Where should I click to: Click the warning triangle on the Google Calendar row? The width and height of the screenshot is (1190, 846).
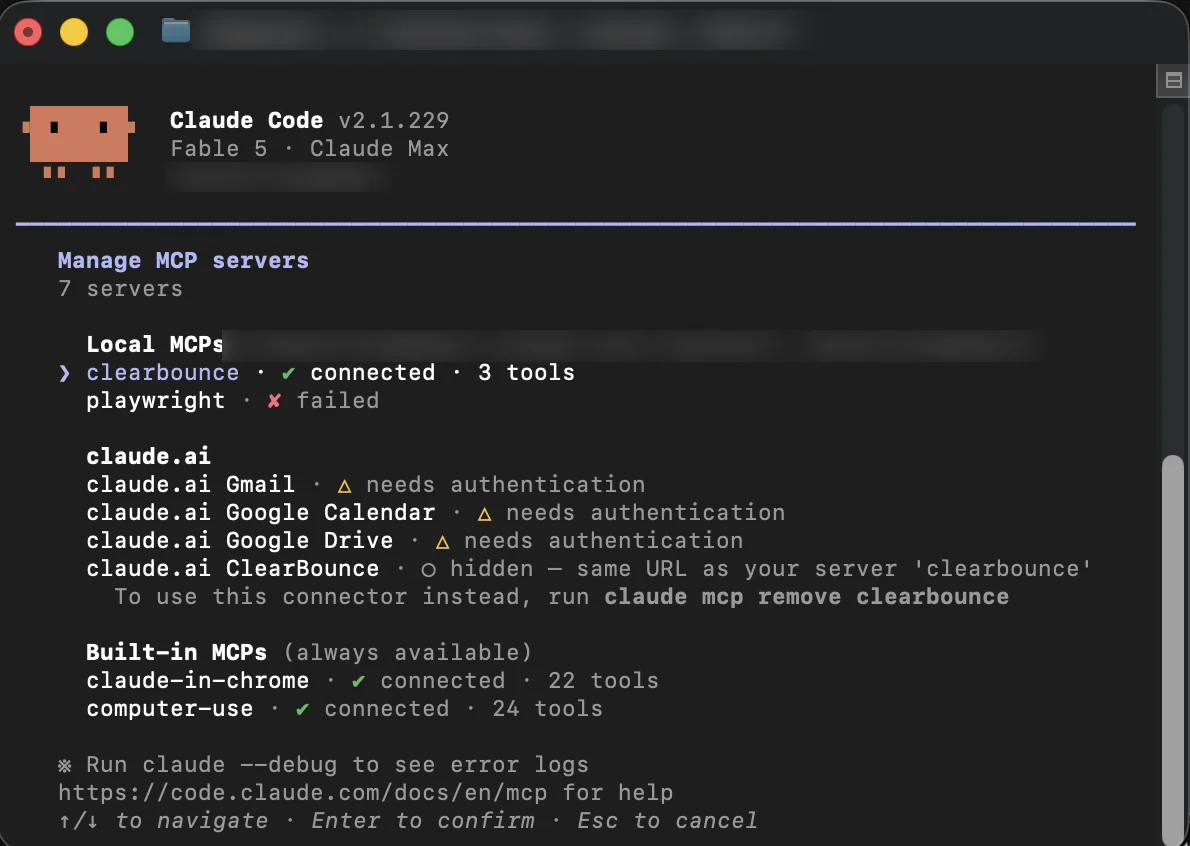tap(484, 514)
